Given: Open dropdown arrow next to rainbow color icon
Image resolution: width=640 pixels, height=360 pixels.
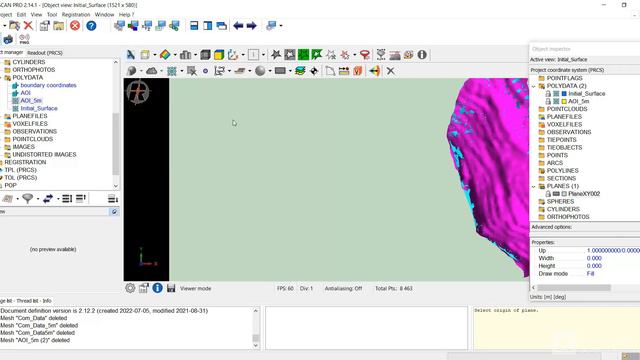Looking at the screenshot, I should [175, 55].
